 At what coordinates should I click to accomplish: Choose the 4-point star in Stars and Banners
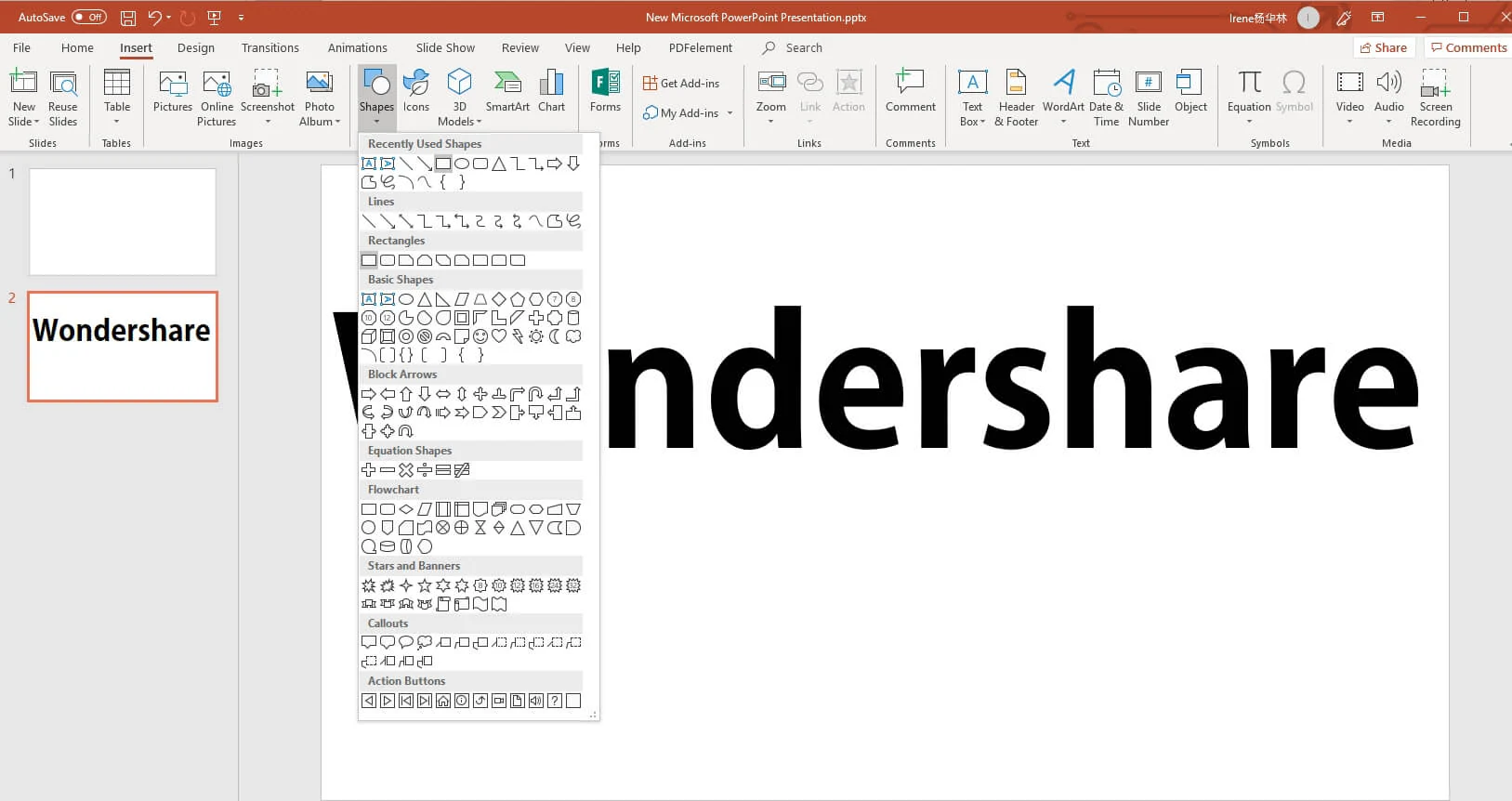pos(406,585)
